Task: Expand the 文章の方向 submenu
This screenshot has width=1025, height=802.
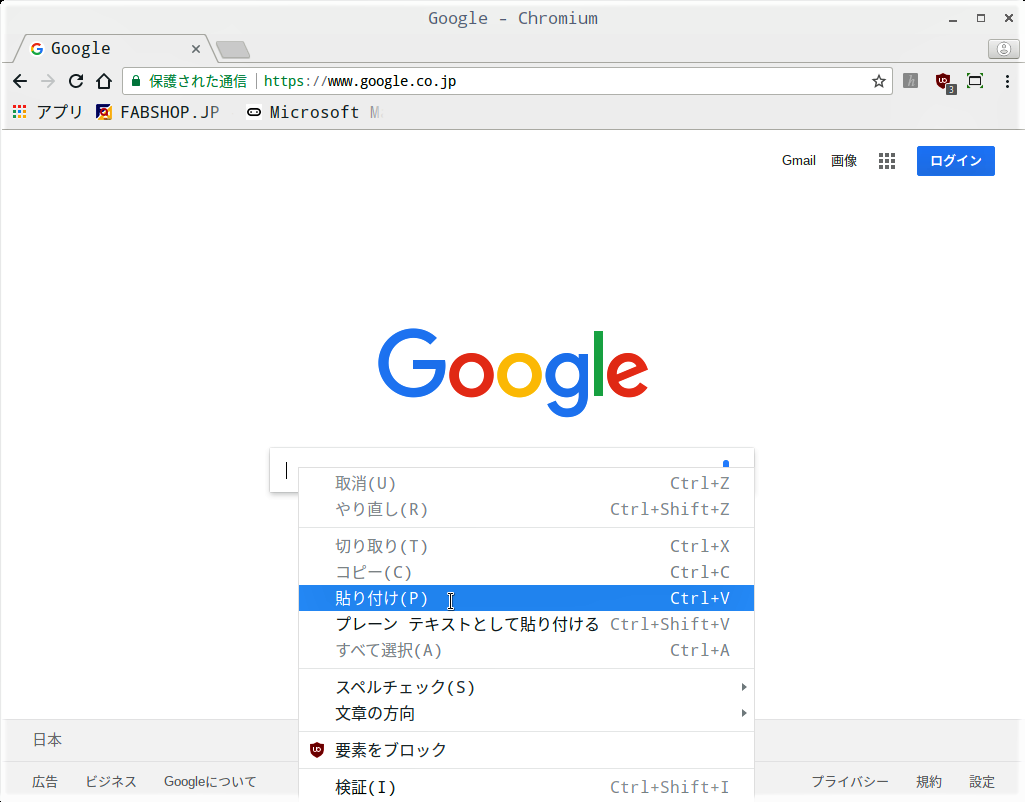Action: (x=526, y=713)
